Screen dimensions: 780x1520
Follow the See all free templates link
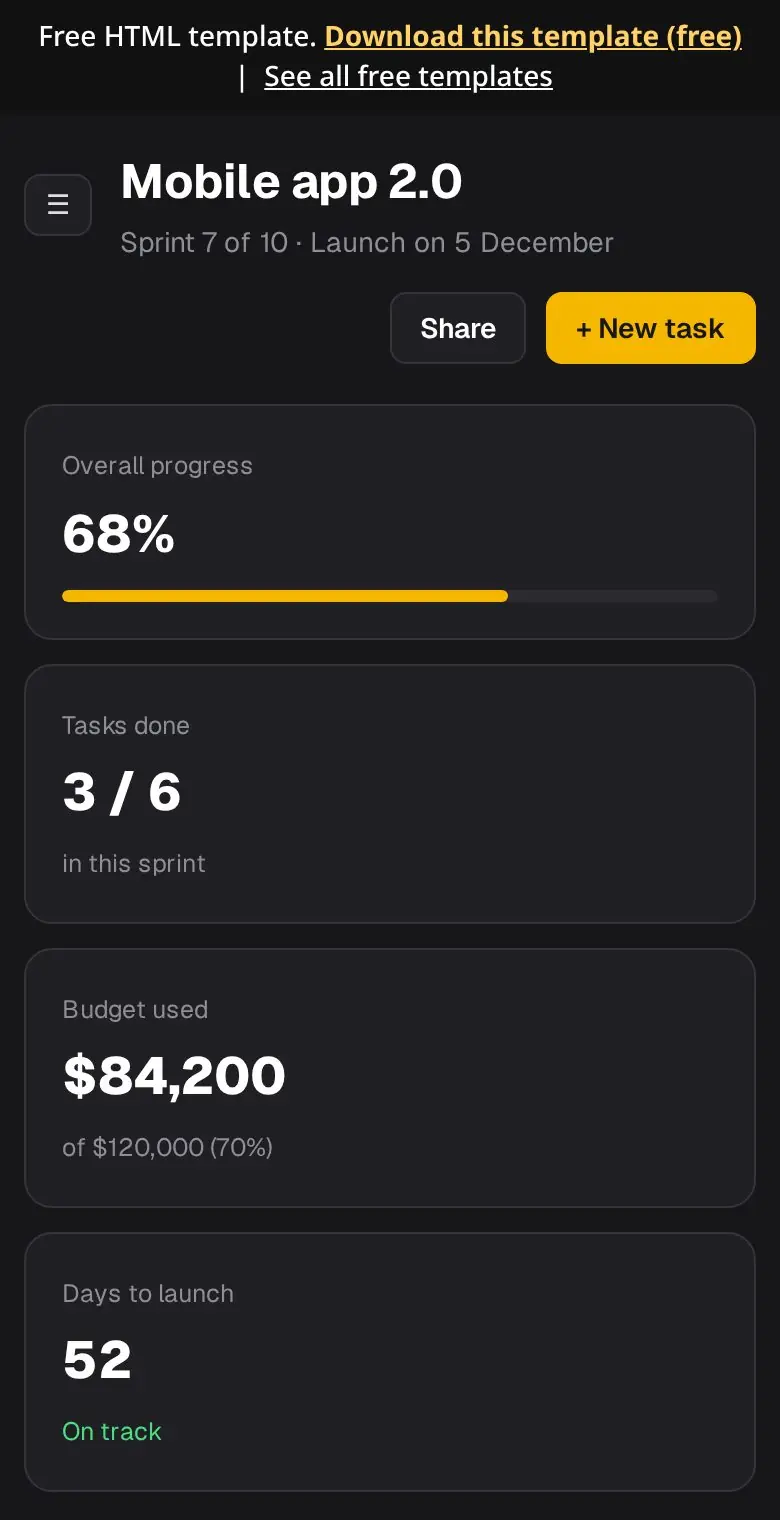(408, 77)
